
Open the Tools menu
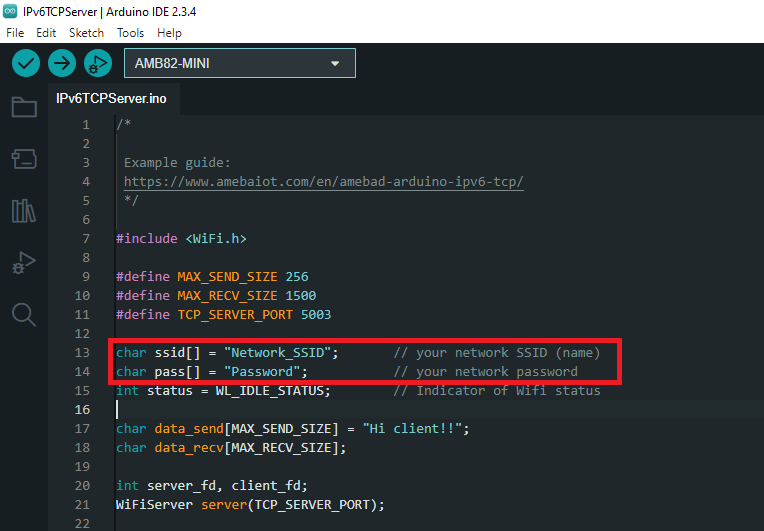130,33
